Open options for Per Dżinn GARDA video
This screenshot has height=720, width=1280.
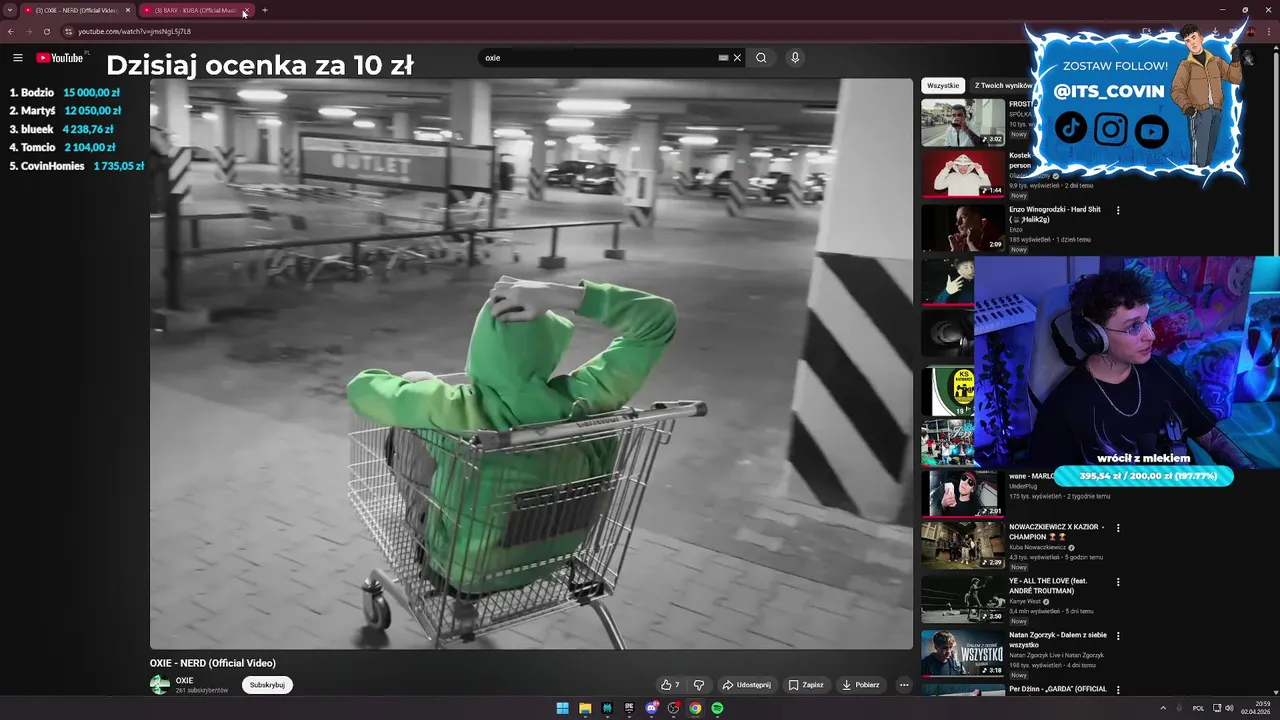point(1118,689)
